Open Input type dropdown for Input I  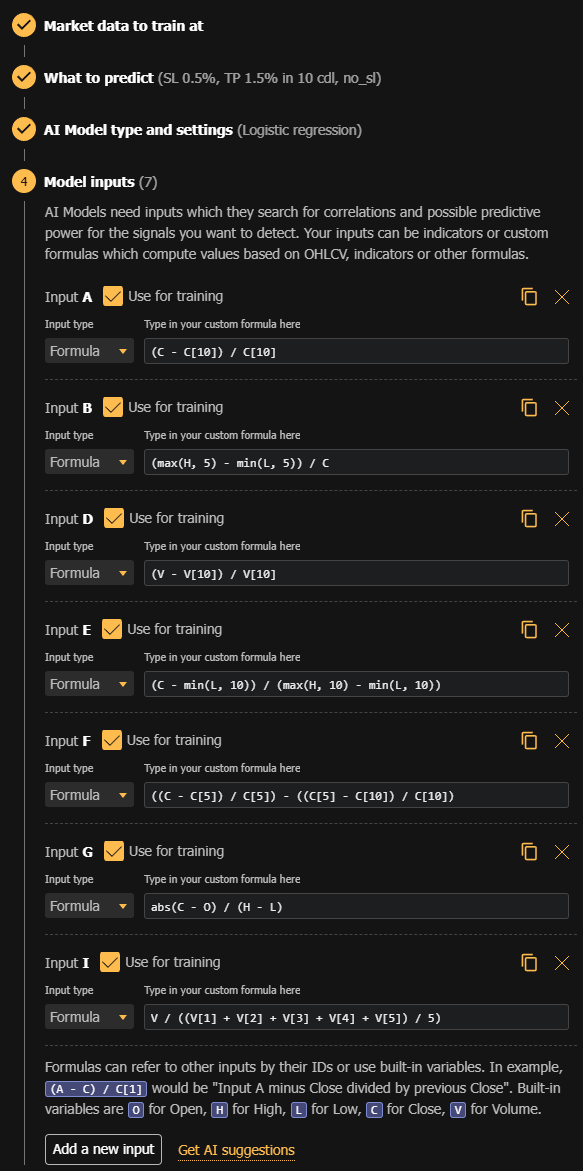[90, 1017]
